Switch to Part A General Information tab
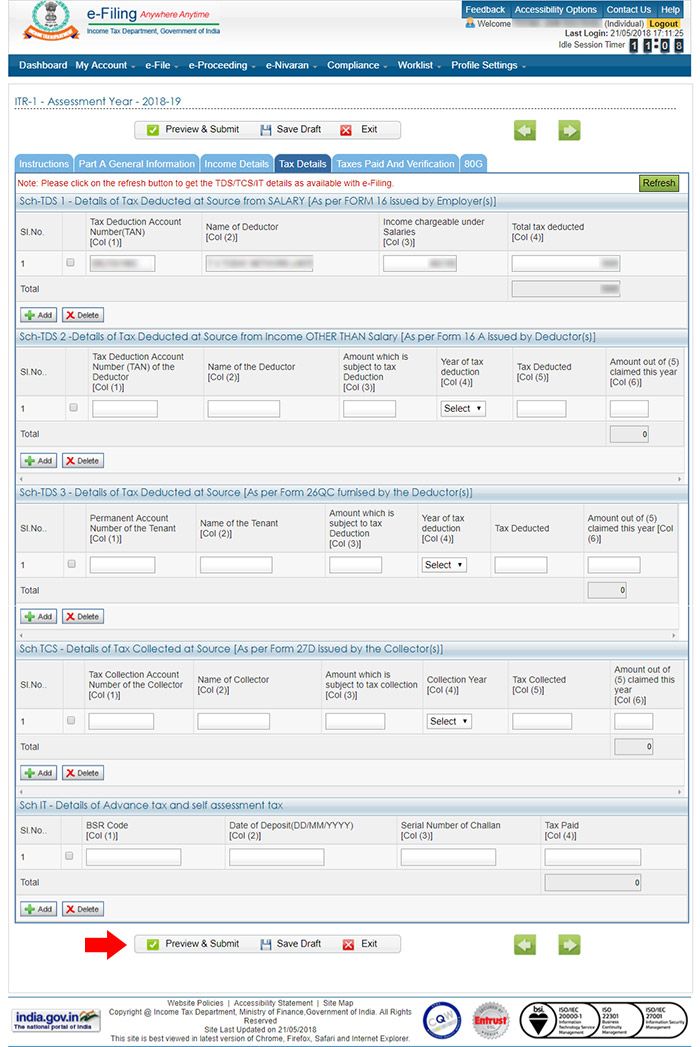This screenshot has height=1047, width=700. click(x=136, y=164)
